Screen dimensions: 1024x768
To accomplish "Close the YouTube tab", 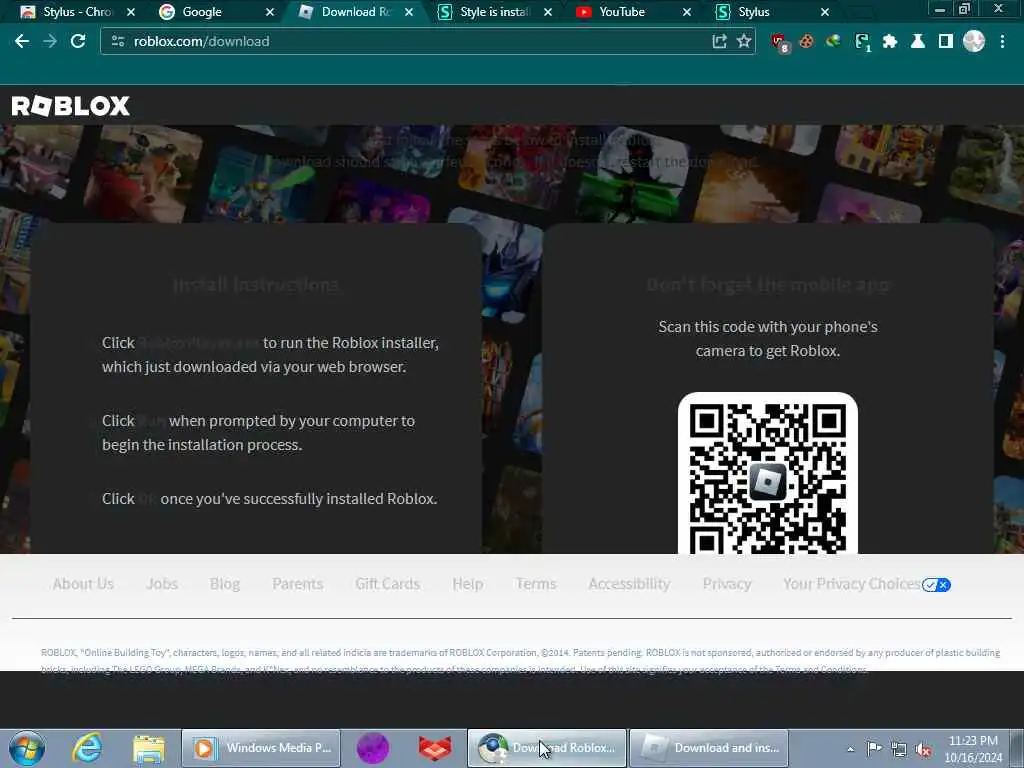I will point(686,12).
